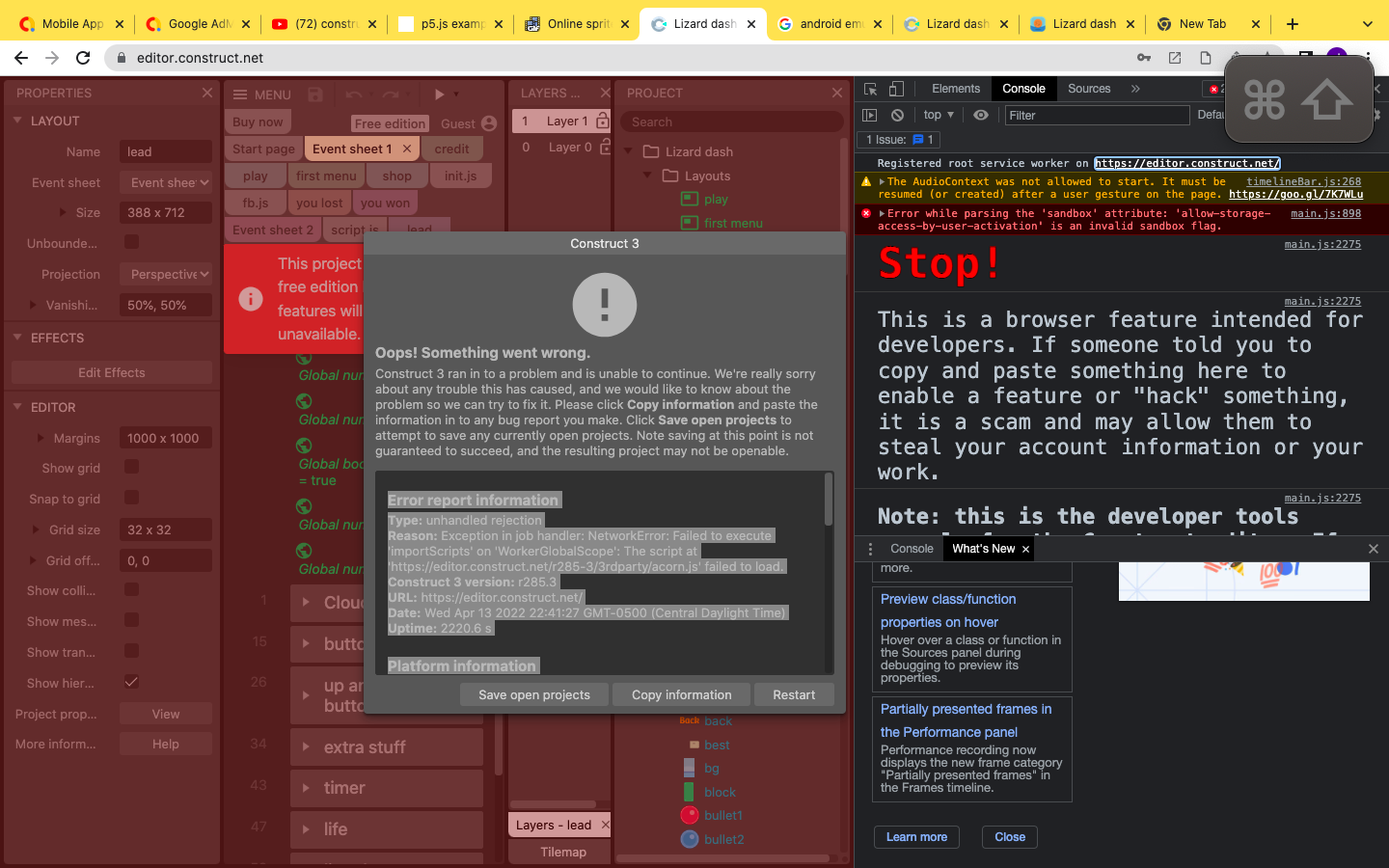Show the console sidebar icon
Screen dimensions: 1389x868
click(x=869, y=115)
